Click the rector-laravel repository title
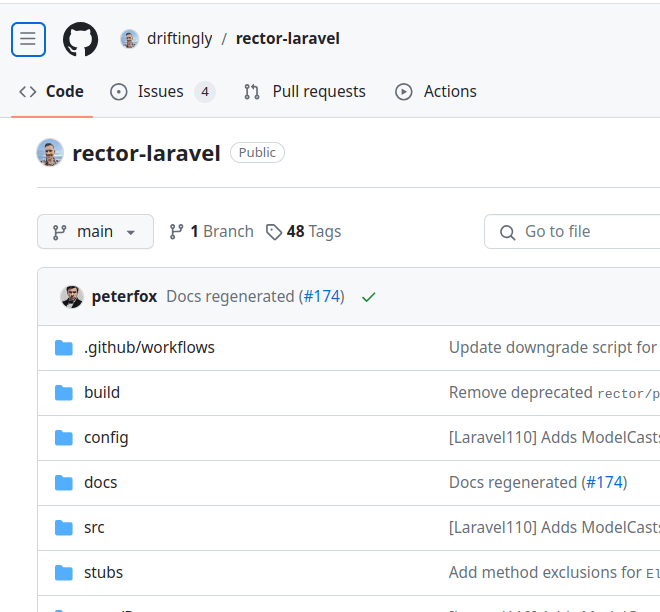 (x=146, y=153)
